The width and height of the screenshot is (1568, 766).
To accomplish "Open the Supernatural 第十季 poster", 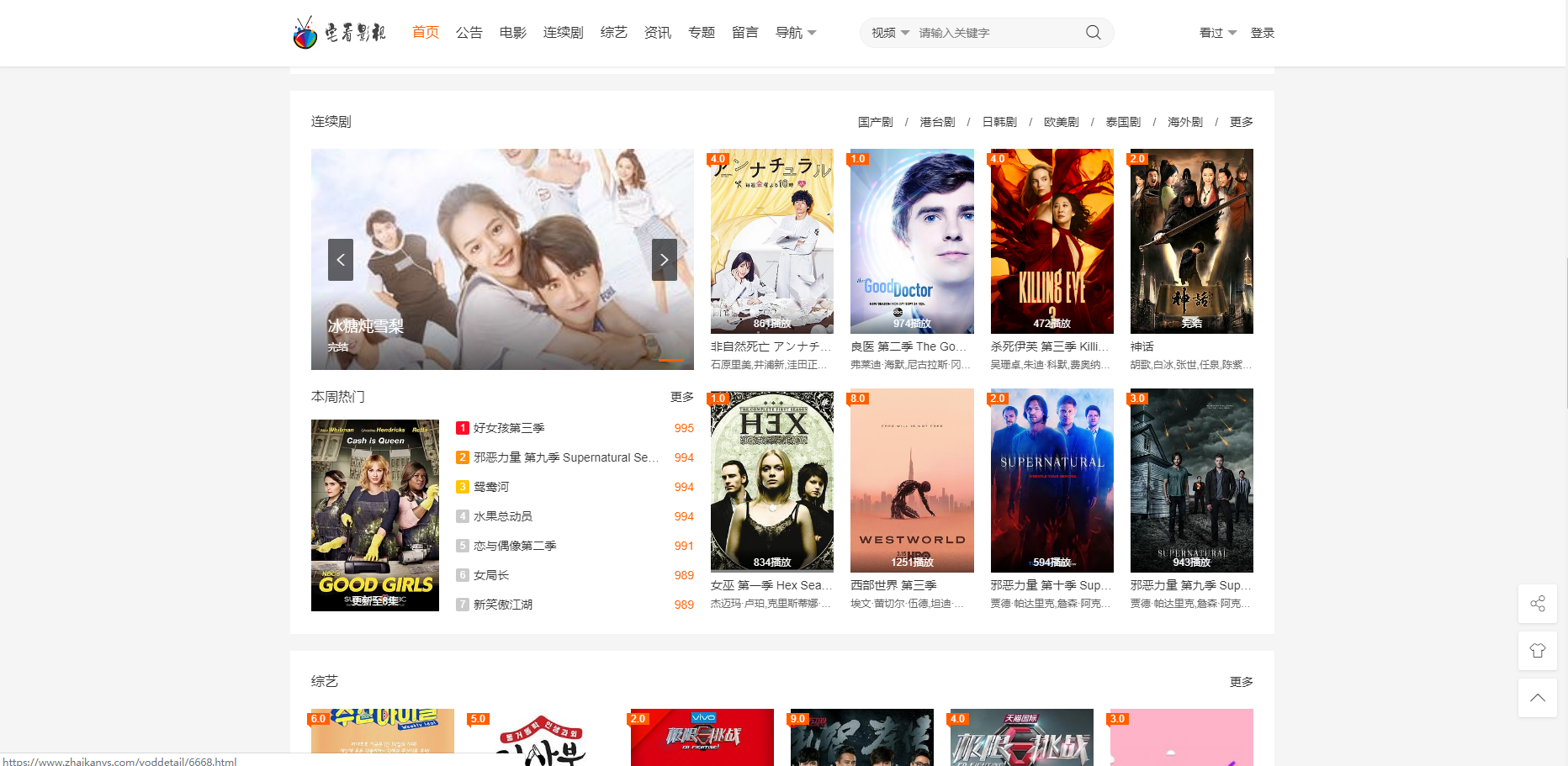I will pyautogui.click(x=1052, y=480).
